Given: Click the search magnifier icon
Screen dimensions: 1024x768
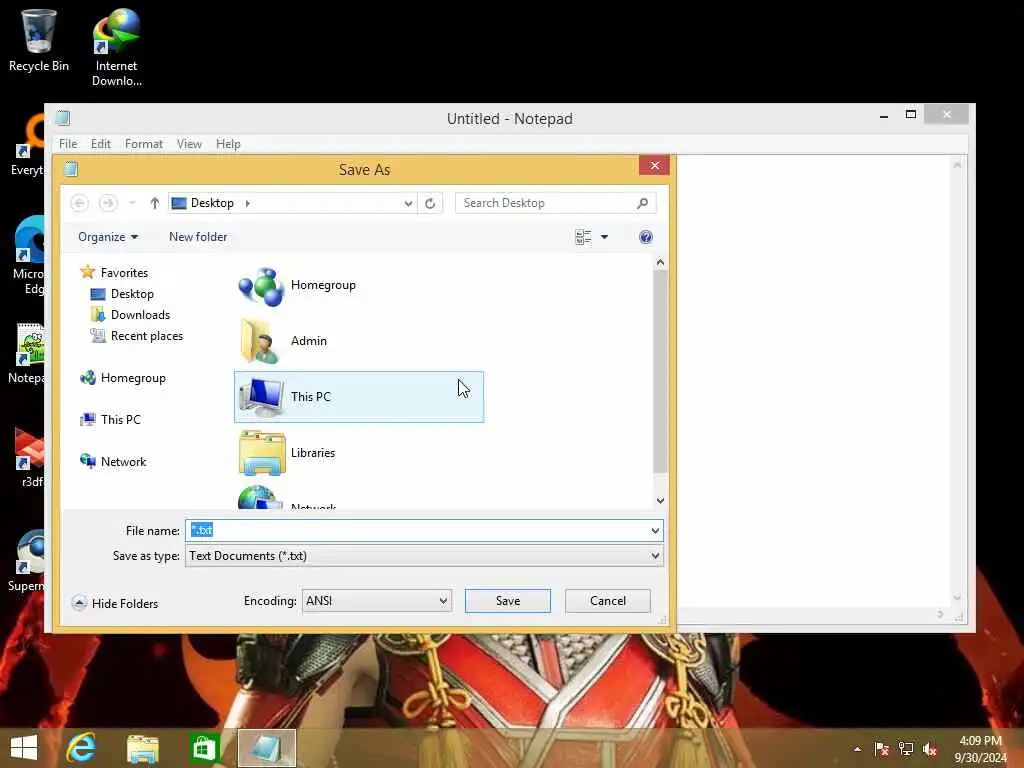Looking at the screenshot, I should pos(643,203).
